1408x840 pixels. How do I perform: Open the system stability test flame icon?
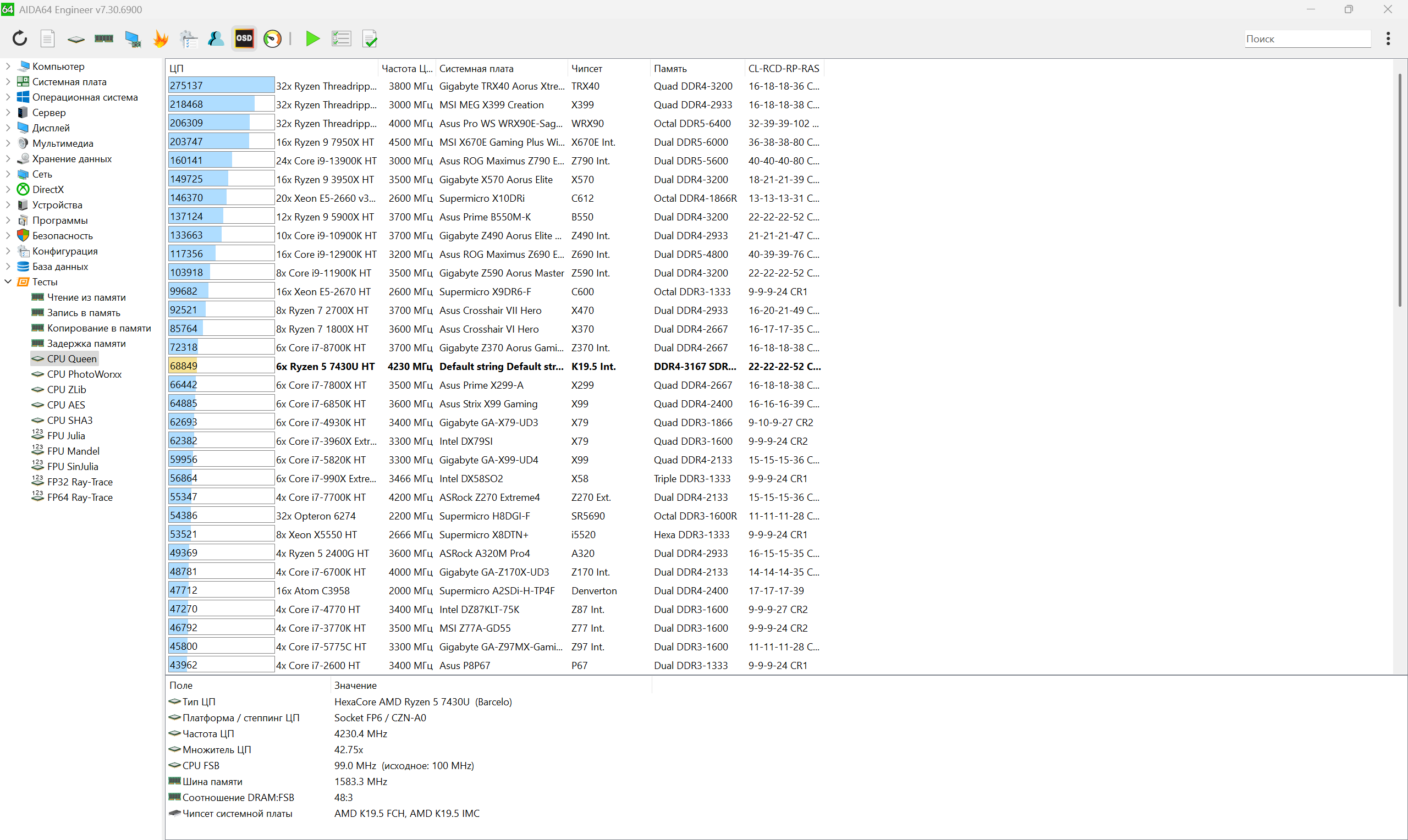pos(161,38)
